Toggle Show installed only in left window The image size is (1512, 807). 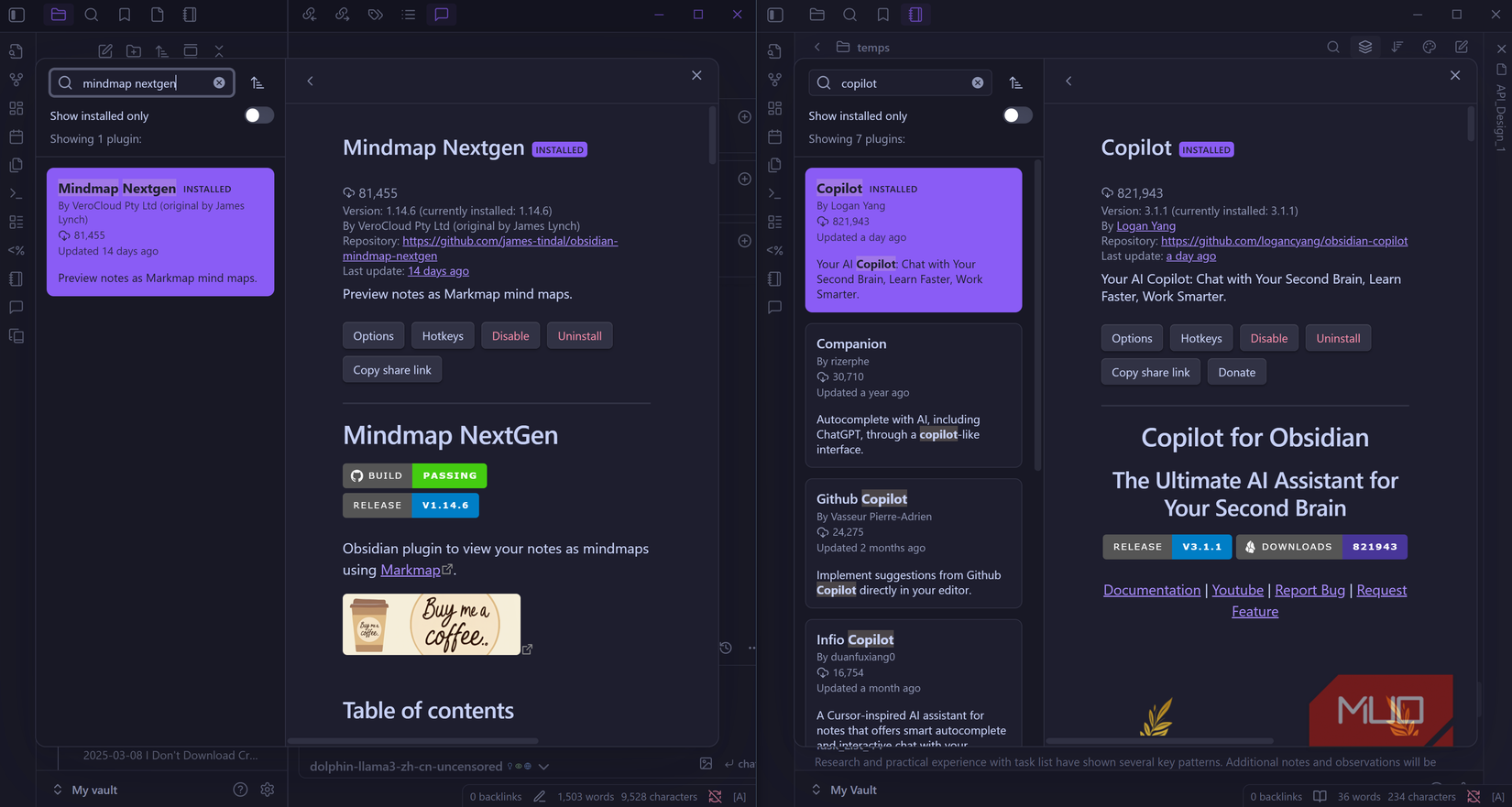258,115
